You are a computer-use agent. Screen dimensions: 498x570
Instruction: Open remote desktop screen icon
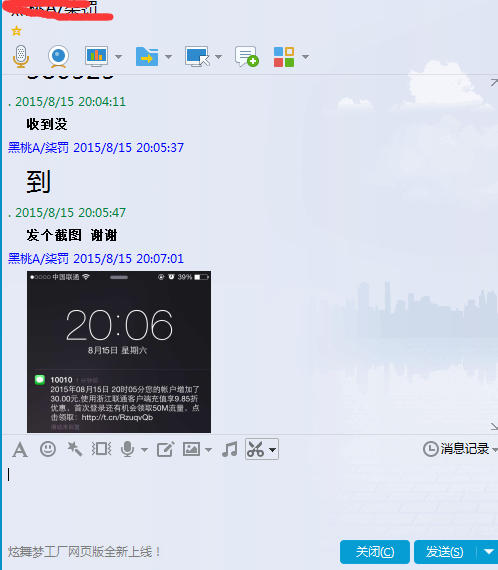[197, 56]
